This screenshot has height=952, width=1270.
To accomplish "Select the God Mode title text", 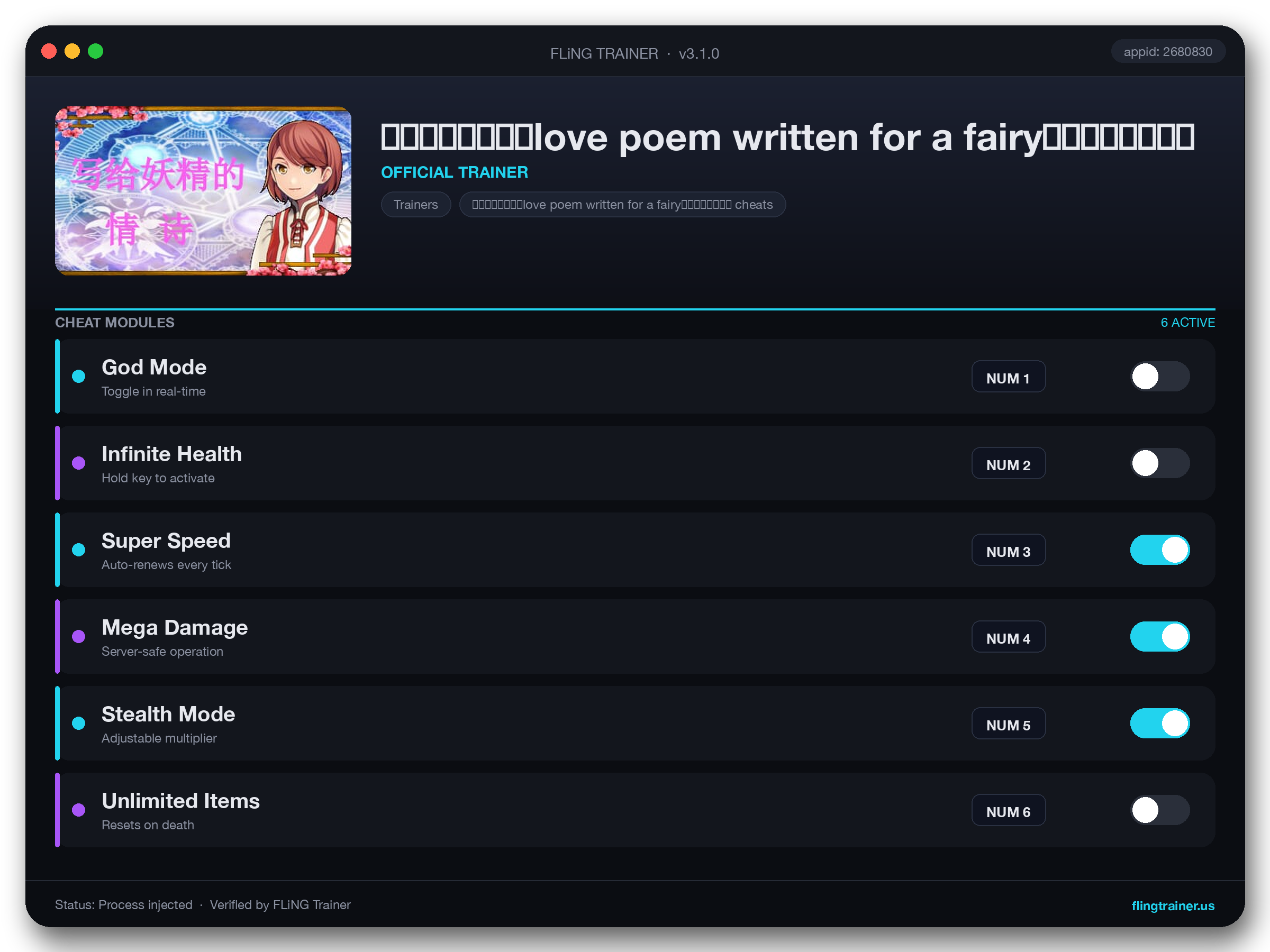I will click(154, 367).
